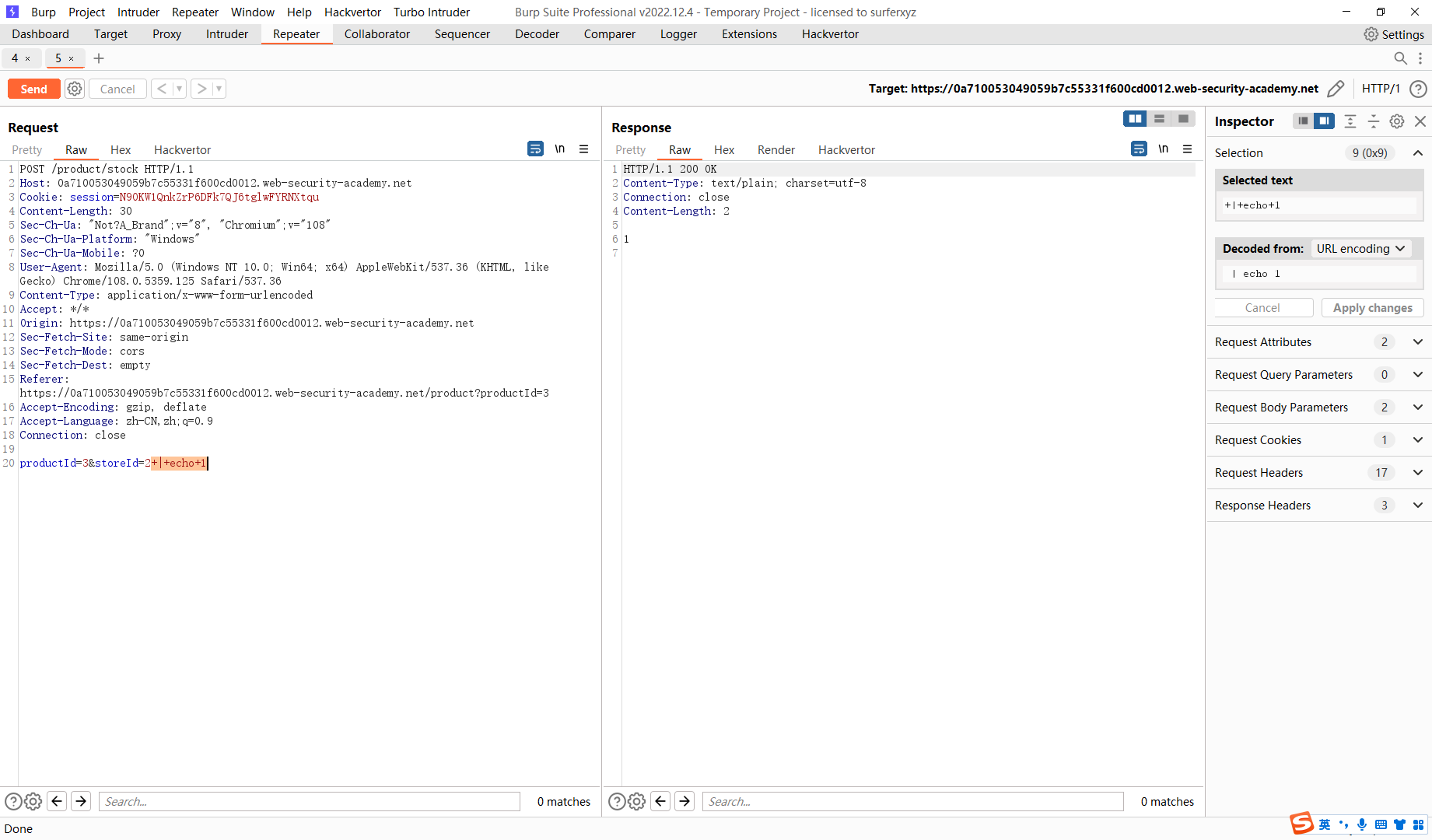Expand Response Headers section
This screenshot has height=840, width=1432.
coord(1418,506)
